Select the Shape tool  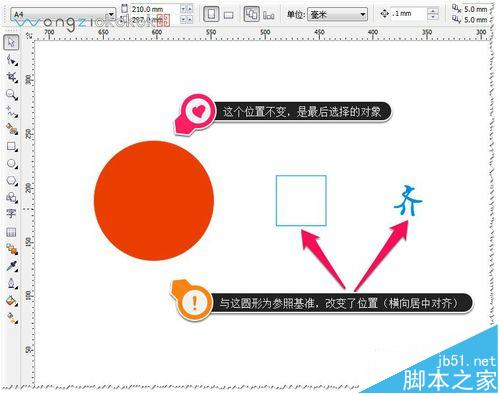pyautogui.click(x=12, y=60)
